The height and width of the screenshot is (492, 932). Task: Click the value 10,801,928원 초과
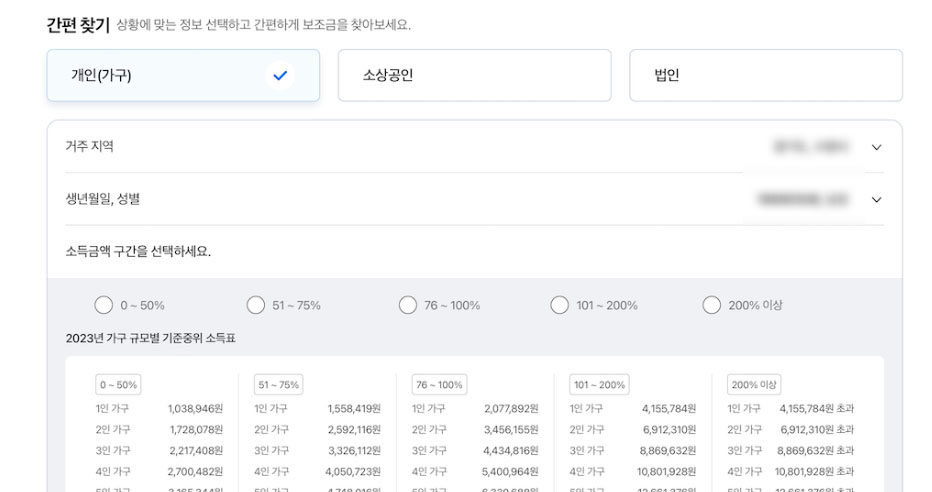tap(814, 471)
